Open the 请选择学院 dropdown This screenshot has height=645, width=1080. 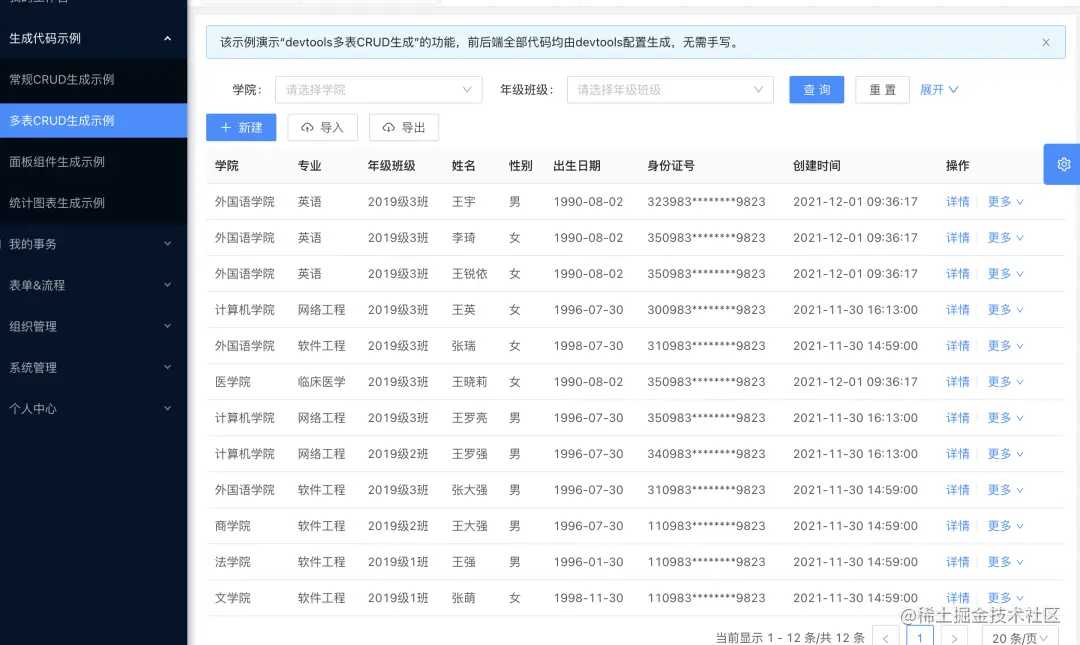tap(378, 90)
